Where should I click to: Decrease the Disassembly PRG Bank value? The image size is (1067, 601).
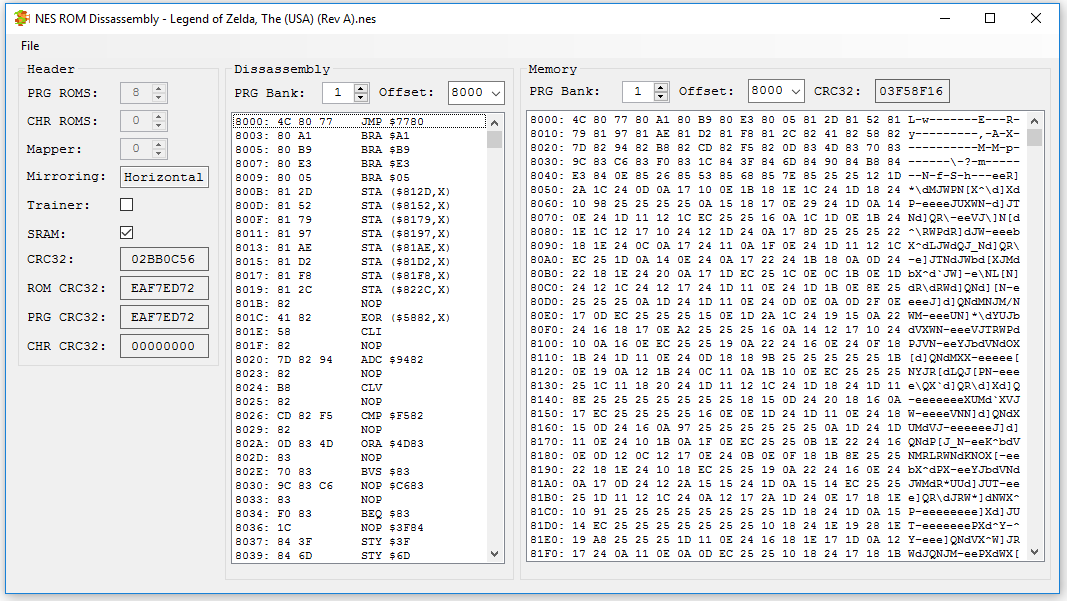coord(361,97)
